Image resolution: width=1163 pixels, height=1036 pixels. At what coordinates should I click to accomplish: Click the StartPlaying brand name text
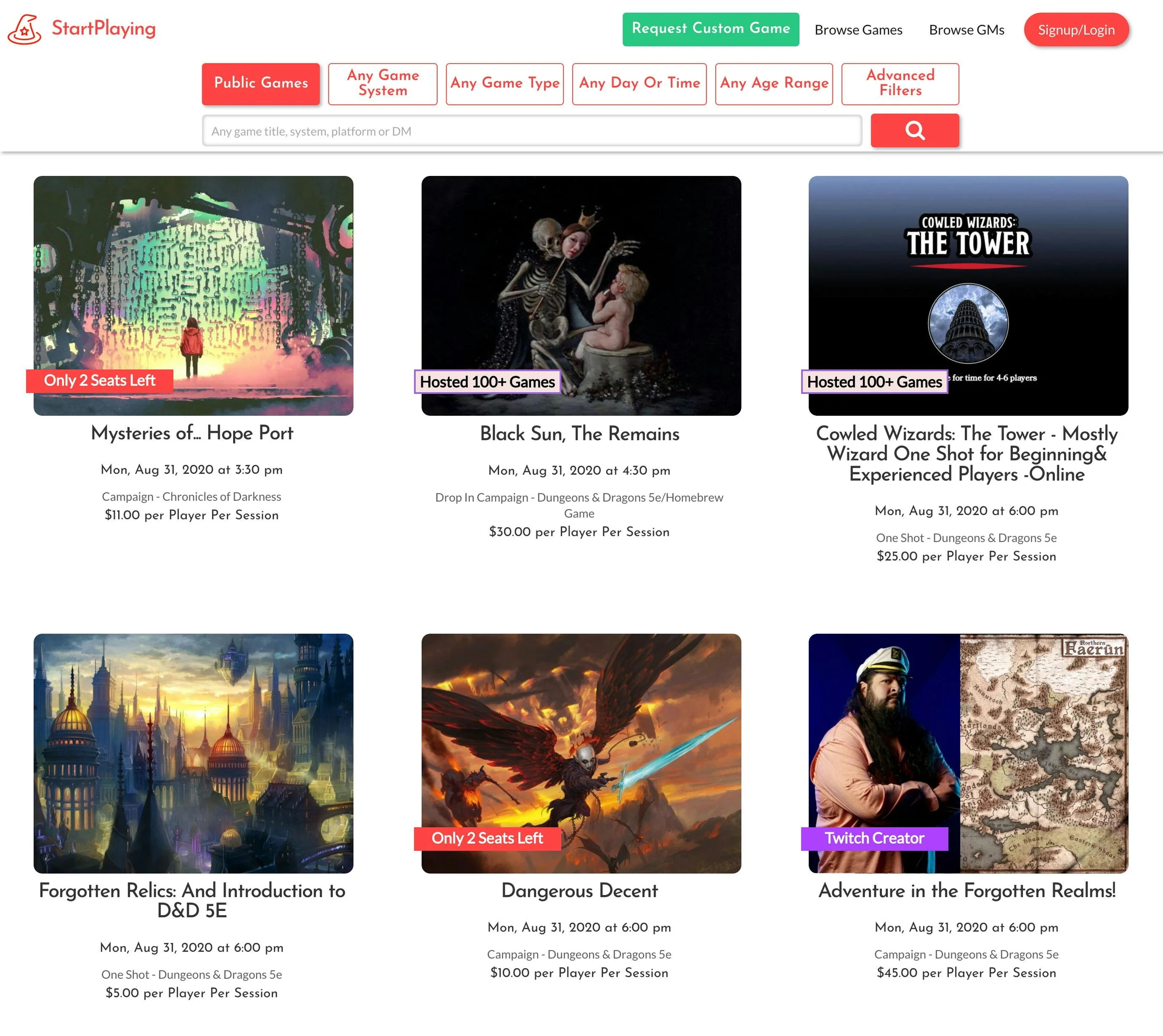point(104,29)
